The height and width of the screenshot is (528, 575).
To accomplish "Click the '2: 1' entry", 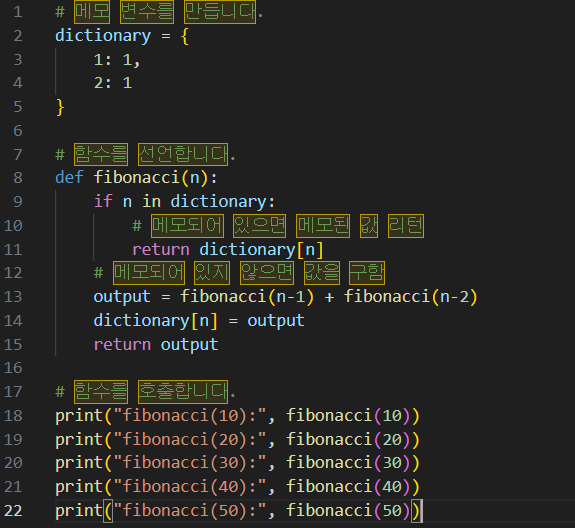I will 113,83.
